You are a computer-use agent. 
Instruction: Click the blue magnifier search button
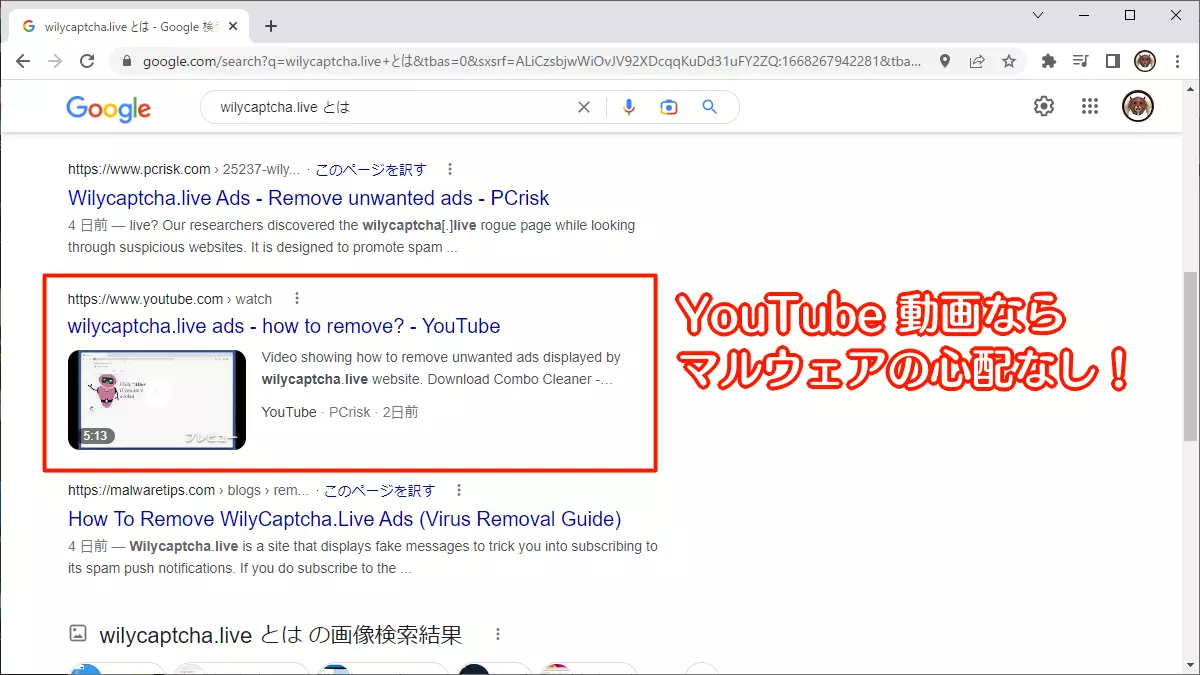point(710,107)
